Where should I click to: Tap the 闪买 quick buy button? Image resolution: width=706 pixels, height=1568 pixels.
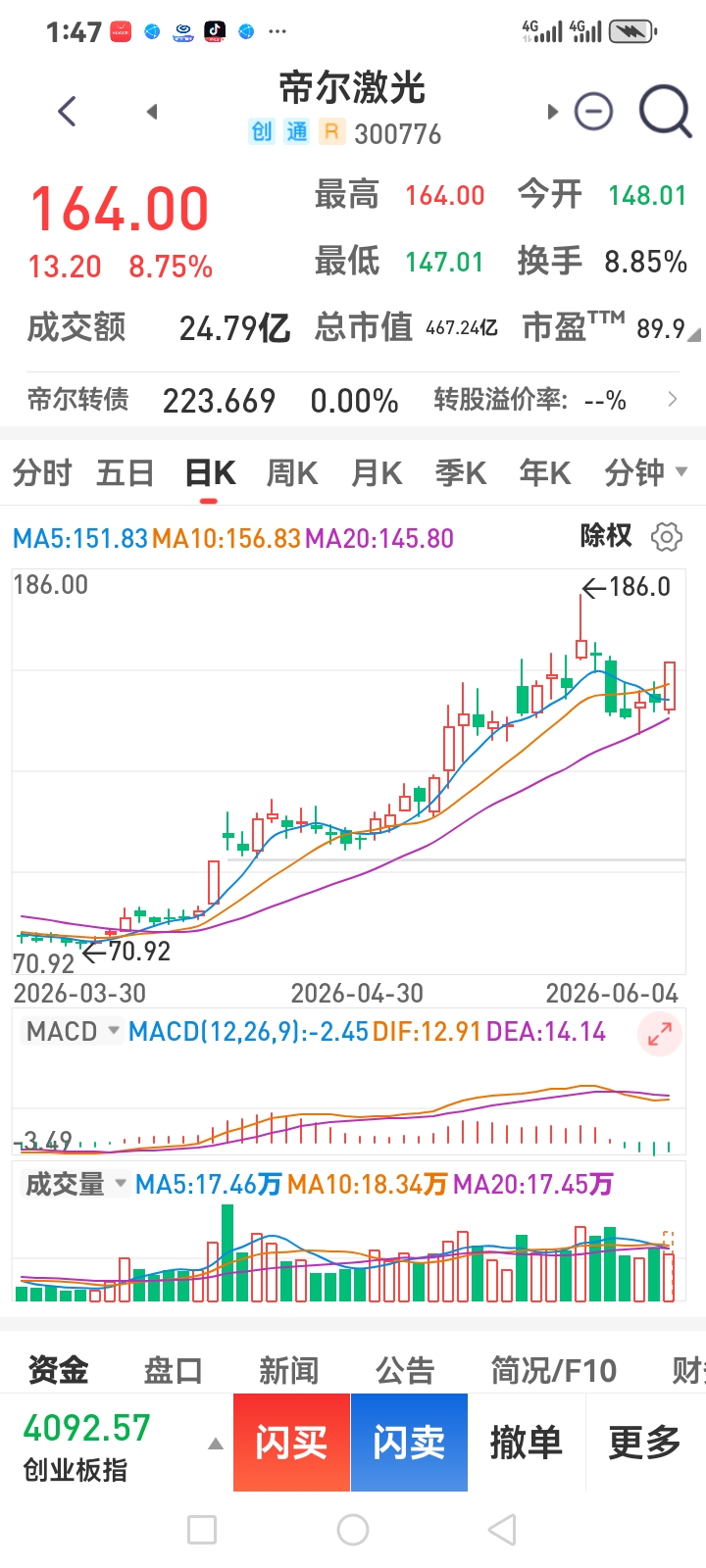(x=291, y=1443)
